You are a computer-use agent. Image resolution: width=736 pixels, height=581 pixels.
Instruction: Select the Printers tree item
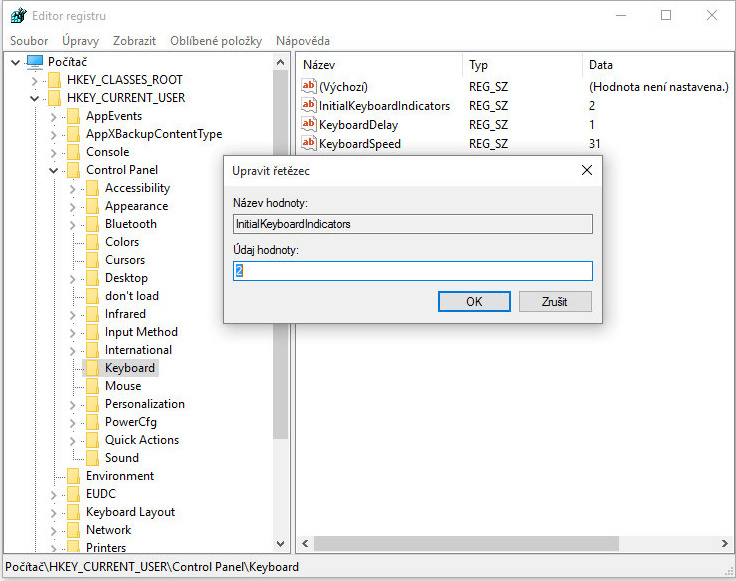click(x=106, y=547)
